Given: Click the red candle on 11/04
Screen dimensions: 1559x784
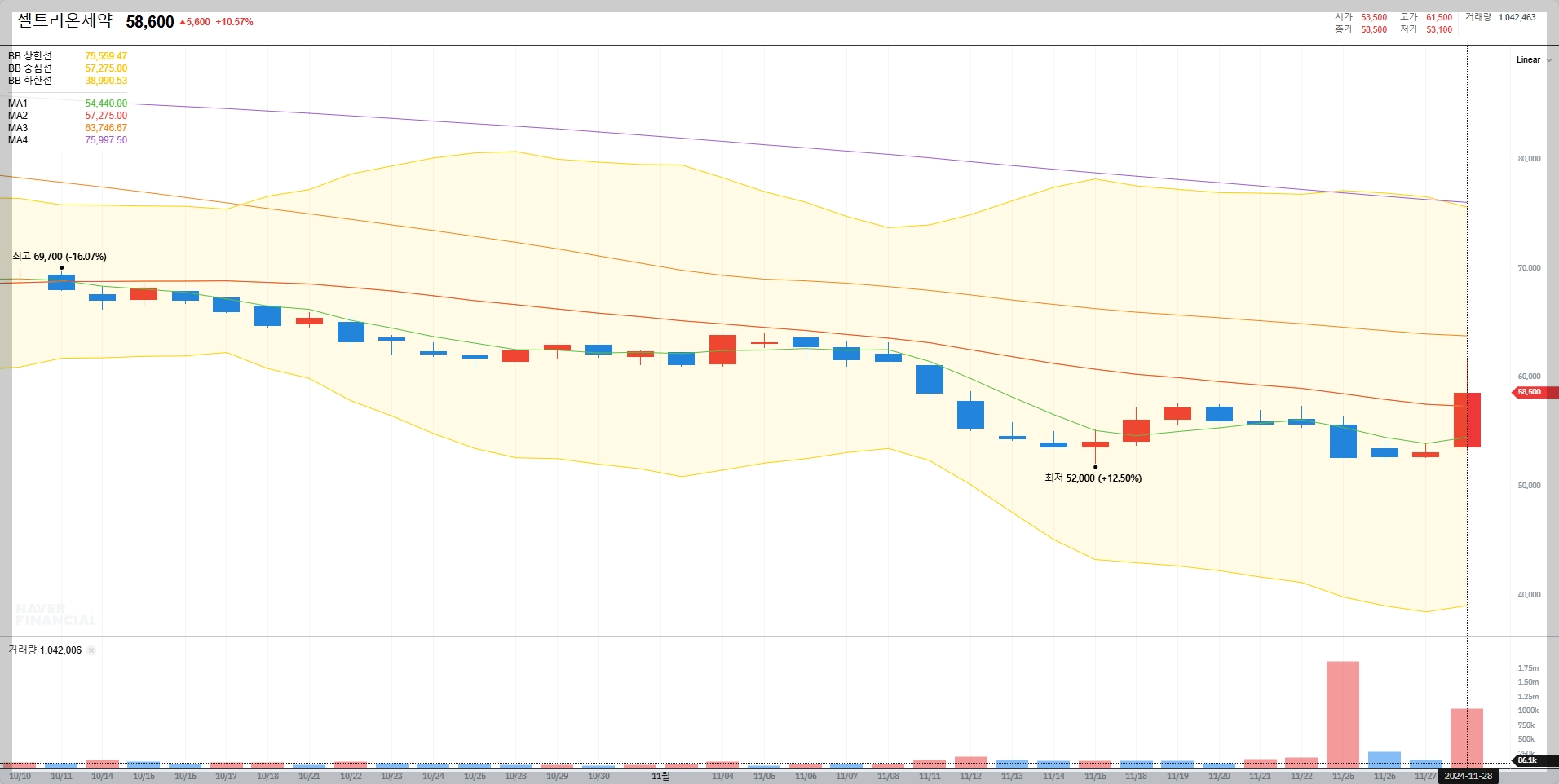Looking at the screenshot, I should 722,350.
